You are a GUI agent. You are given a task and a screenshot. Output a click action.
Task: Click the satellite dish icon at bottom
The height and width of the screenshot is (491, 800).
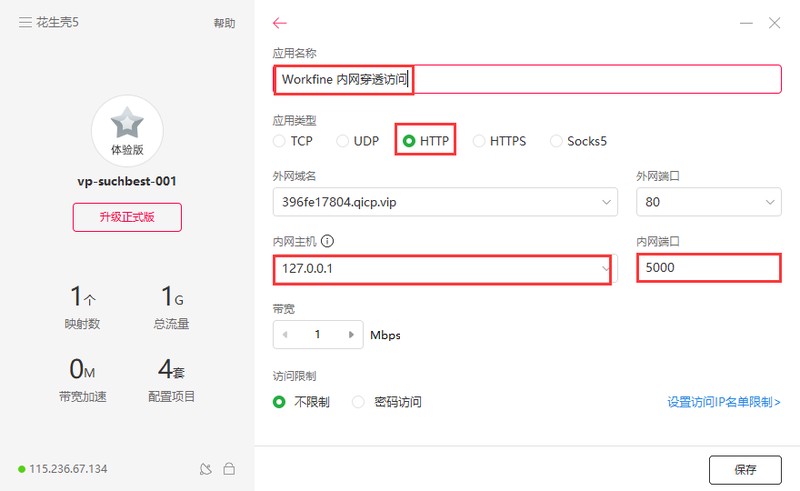coord(205,469)
